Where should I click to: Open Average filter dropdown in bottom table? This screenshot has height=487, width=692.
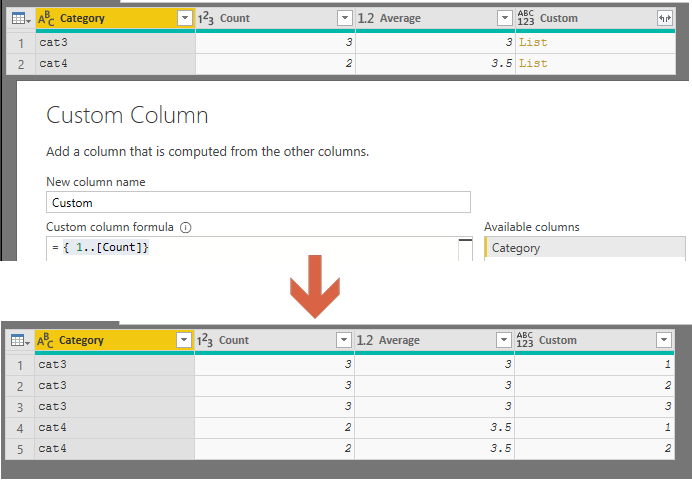[504, 340]
